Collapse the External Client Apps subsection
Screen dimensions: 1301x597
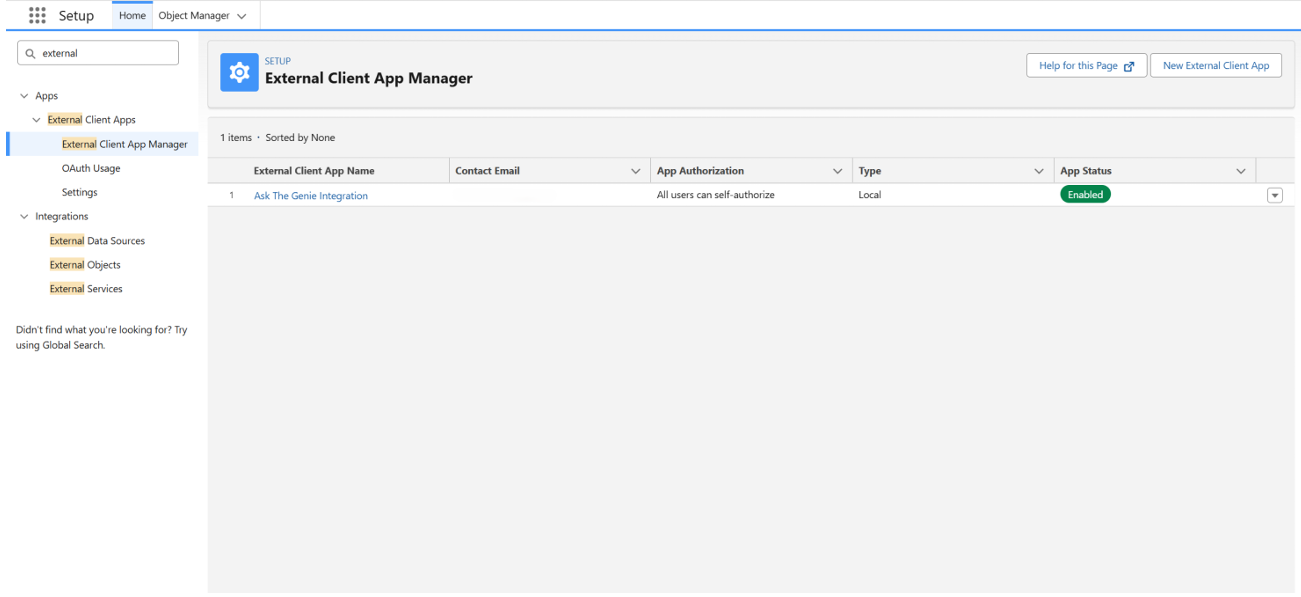[x=37, y=120]
